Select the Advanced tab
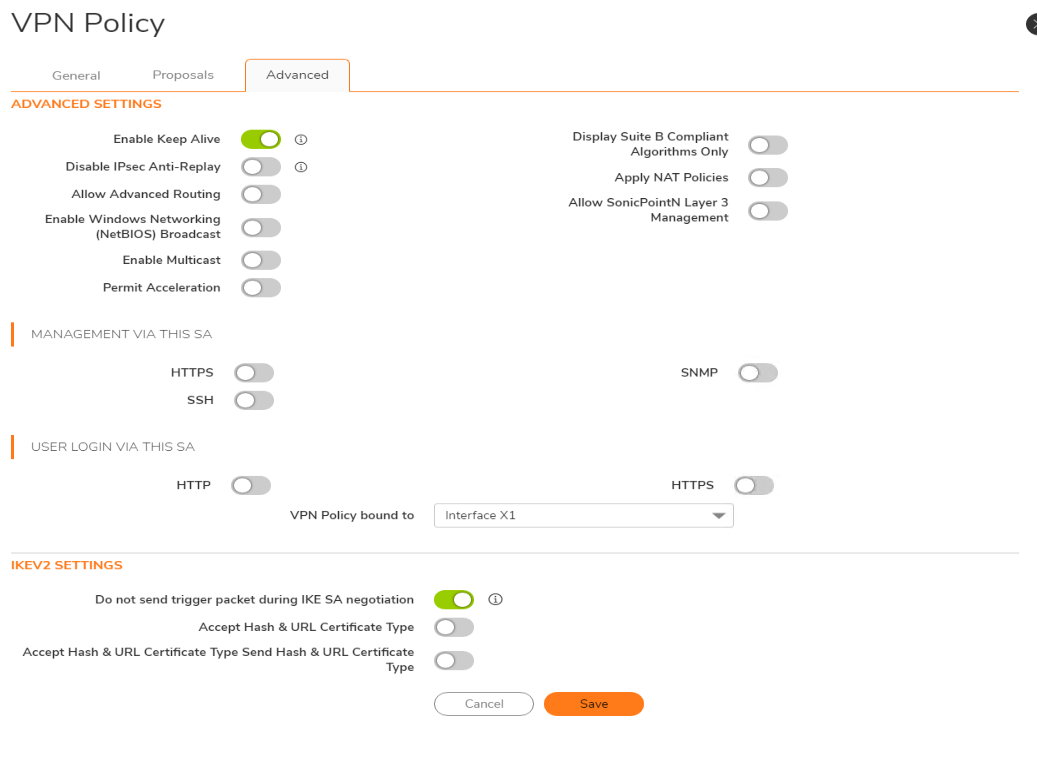The image size is (1037, 762). click(297, 75)
